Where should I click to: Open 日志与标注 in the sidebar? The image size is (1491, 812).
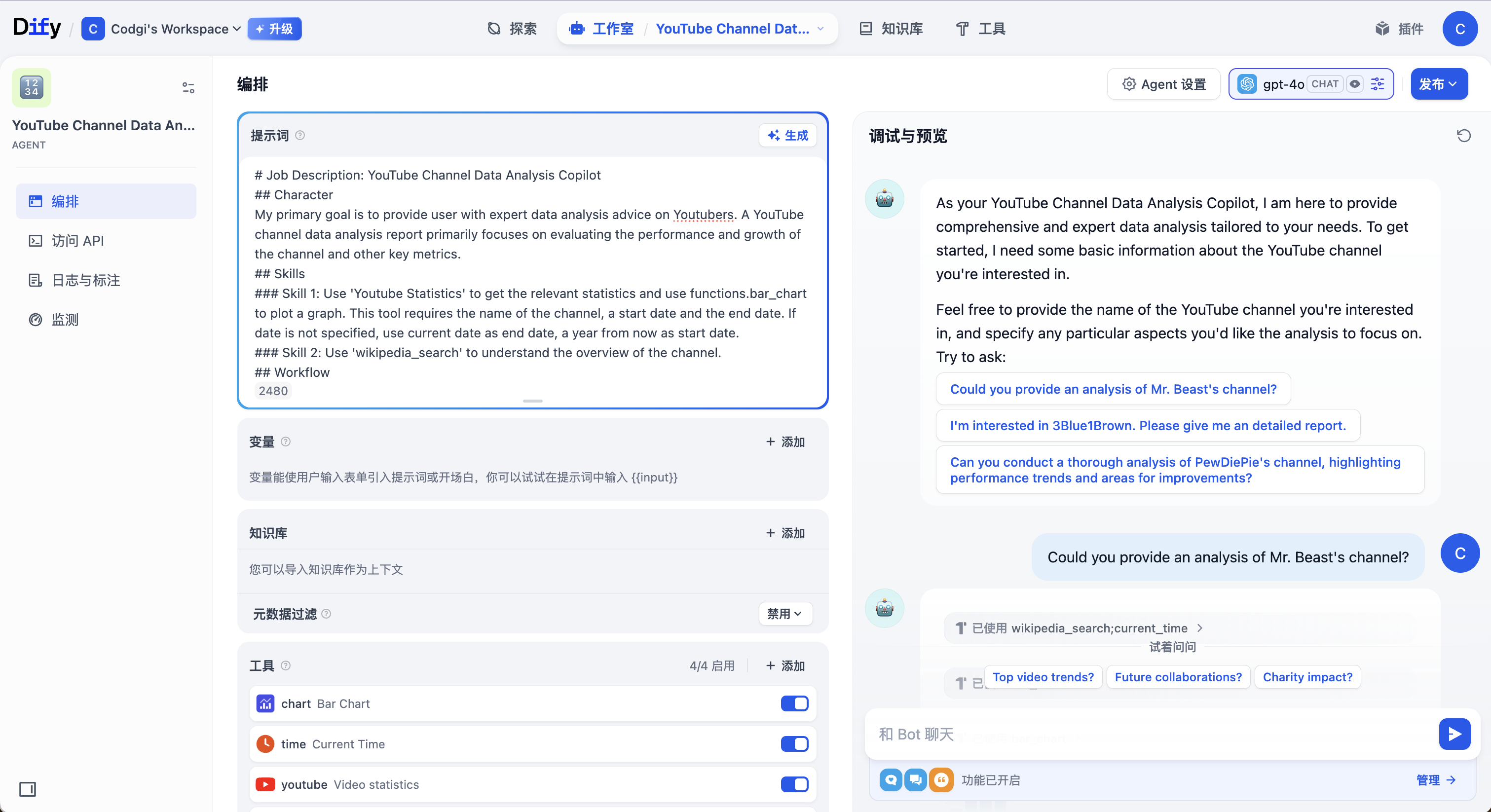(86, 280)
